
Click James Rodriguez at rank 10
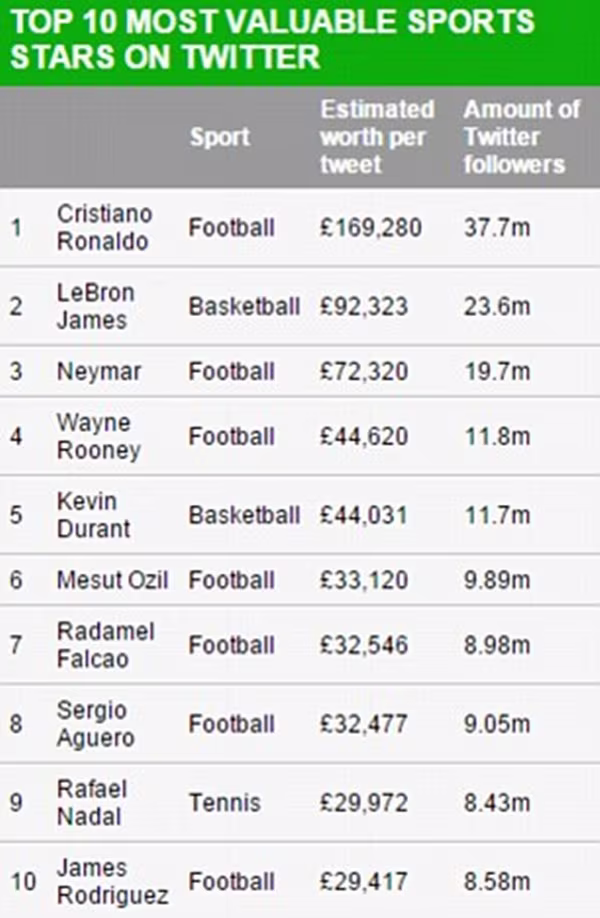[112, 882]
